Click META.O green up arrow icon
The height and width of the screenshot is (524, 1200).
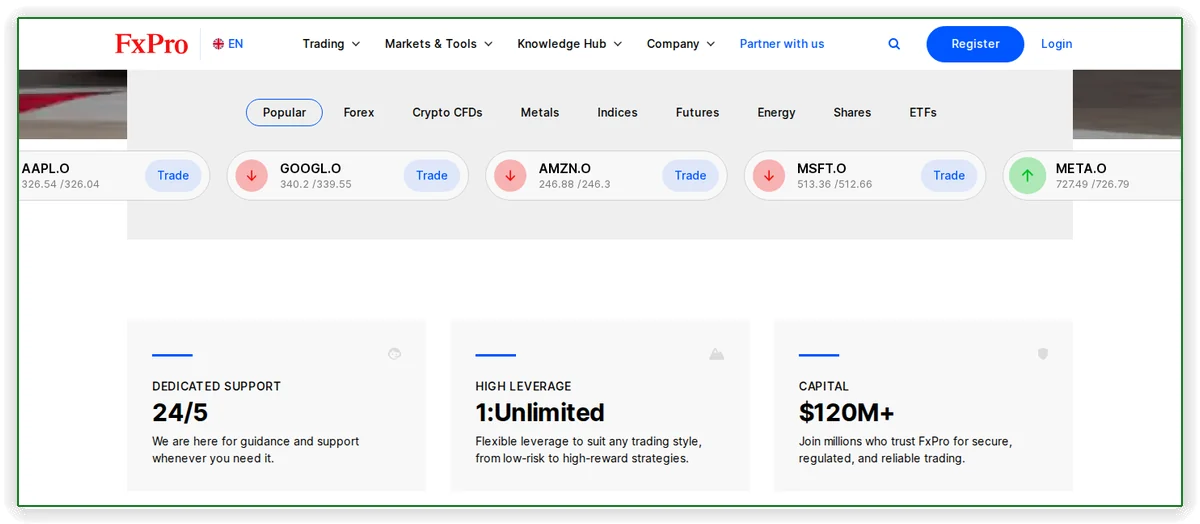click(x=1027, y=176)
